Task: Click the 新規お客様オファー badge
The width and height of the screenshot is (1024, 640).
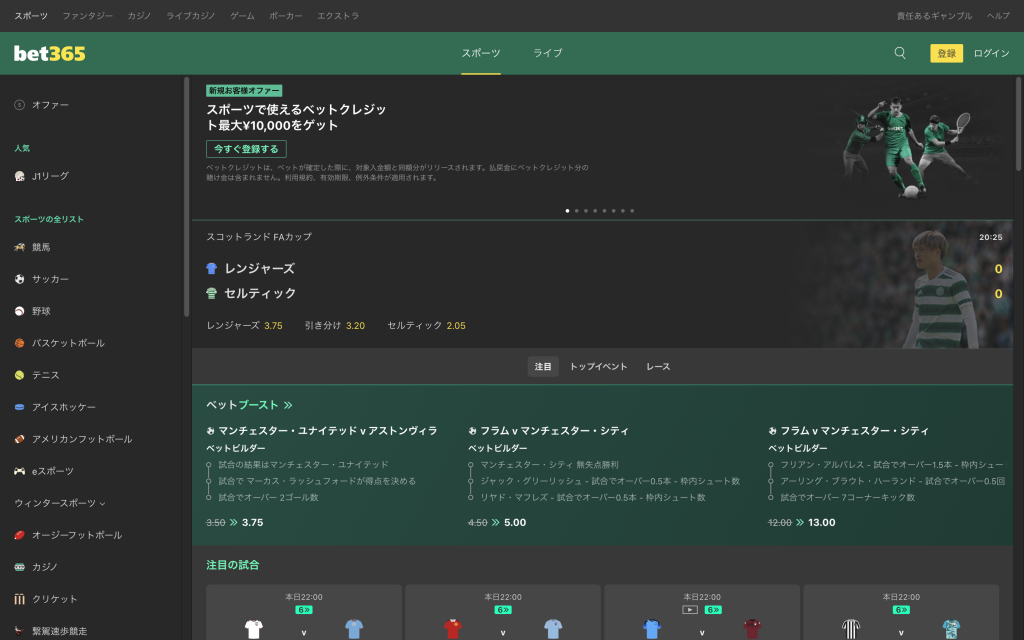Action: (244, 91)
